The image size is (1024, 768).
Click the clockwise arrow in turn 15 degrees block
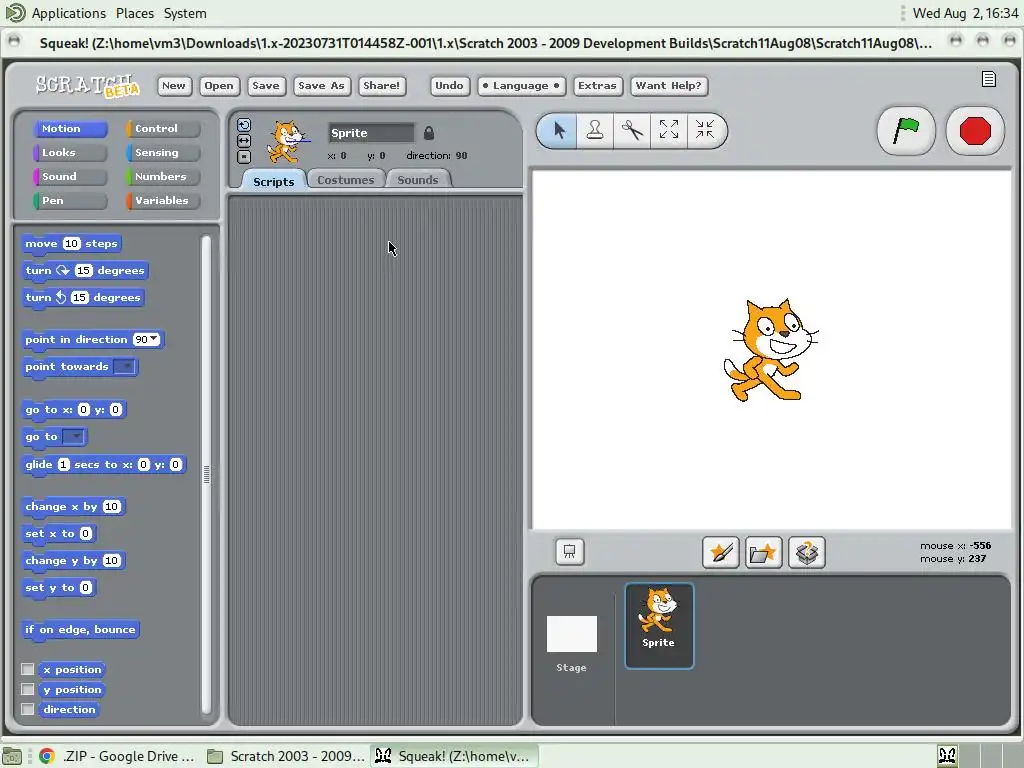63,270
